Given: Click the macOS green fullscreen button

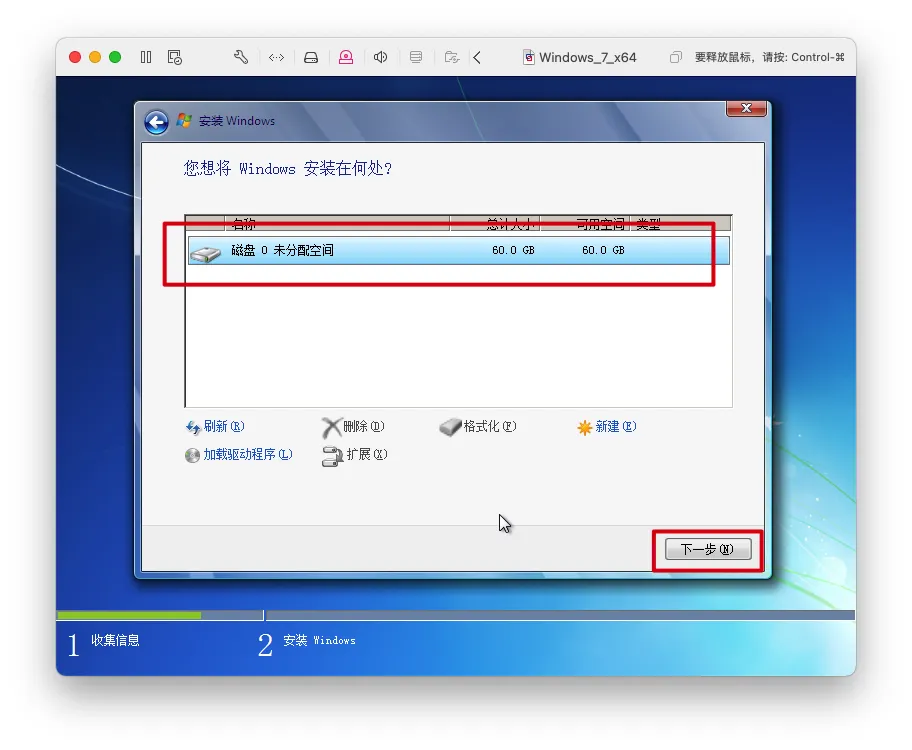Looking at the screenshot, I should click(115, 57).
